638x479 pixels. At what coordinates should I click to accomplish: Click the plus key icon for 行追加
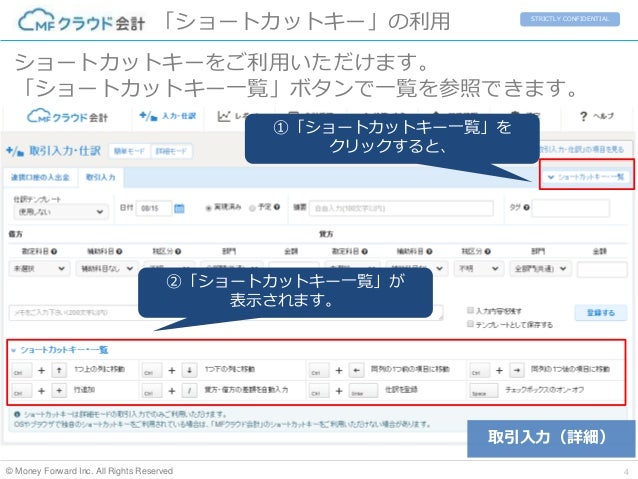(59, 390)
